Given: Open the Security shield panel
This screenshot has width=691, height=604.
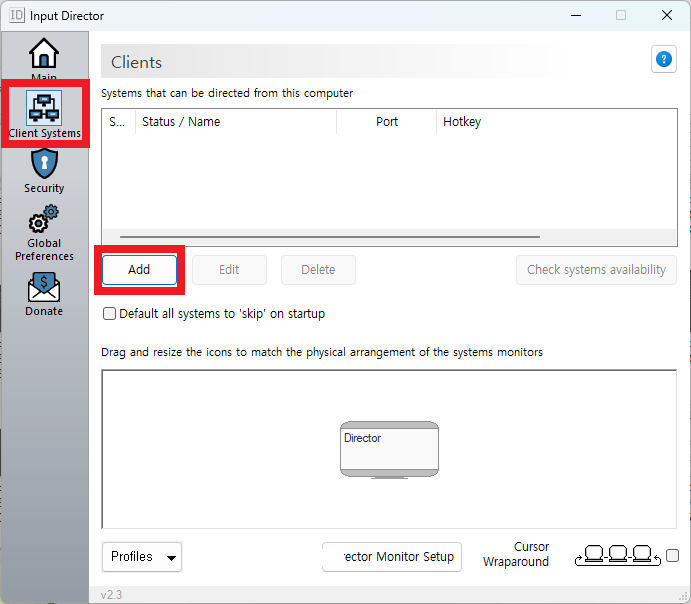Looking at the screenshot, I should click(44, 171).
